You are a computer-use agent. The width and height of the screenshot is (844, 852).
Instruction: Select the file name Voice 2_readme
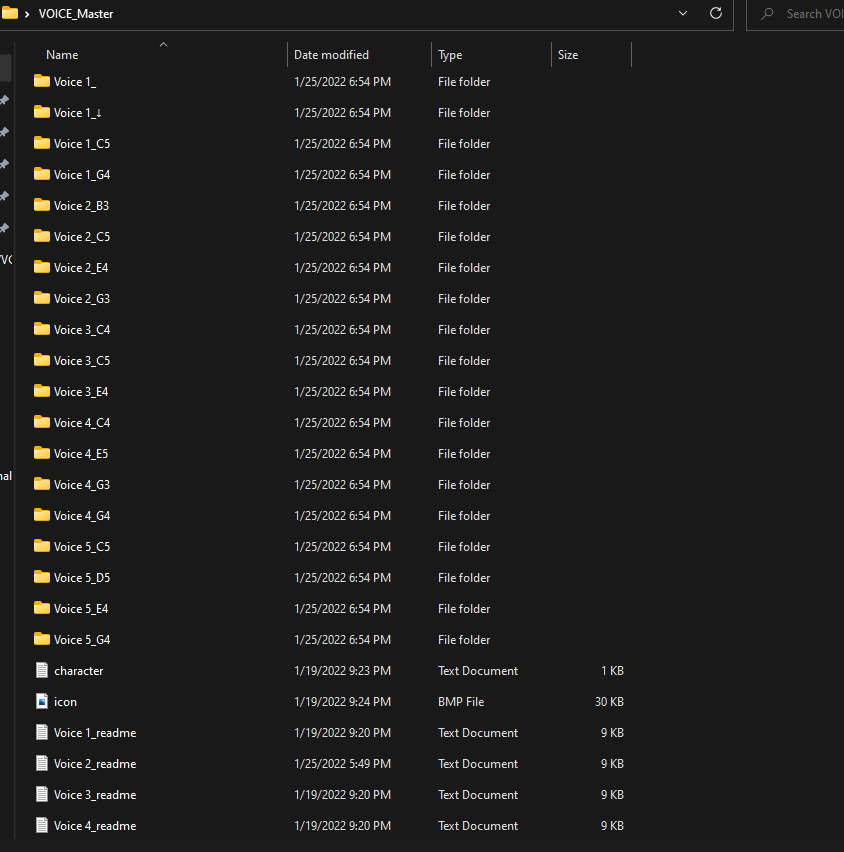click(x=95, y=764)
